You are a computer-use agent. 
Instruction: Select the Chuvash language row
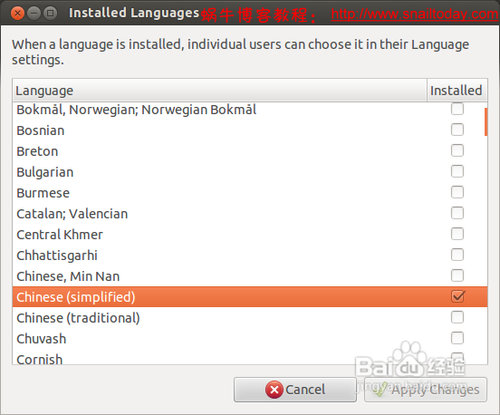click(250, 339)
